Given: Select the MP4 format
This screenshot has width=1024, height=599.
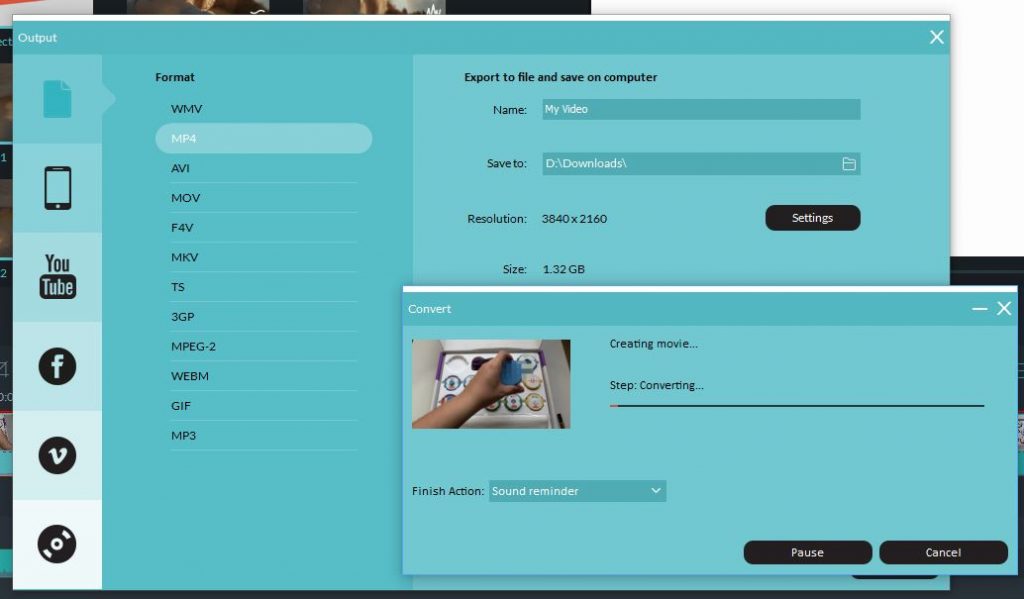Looking at the screenshot, I should pyautogui.click(x=263, y=138).
